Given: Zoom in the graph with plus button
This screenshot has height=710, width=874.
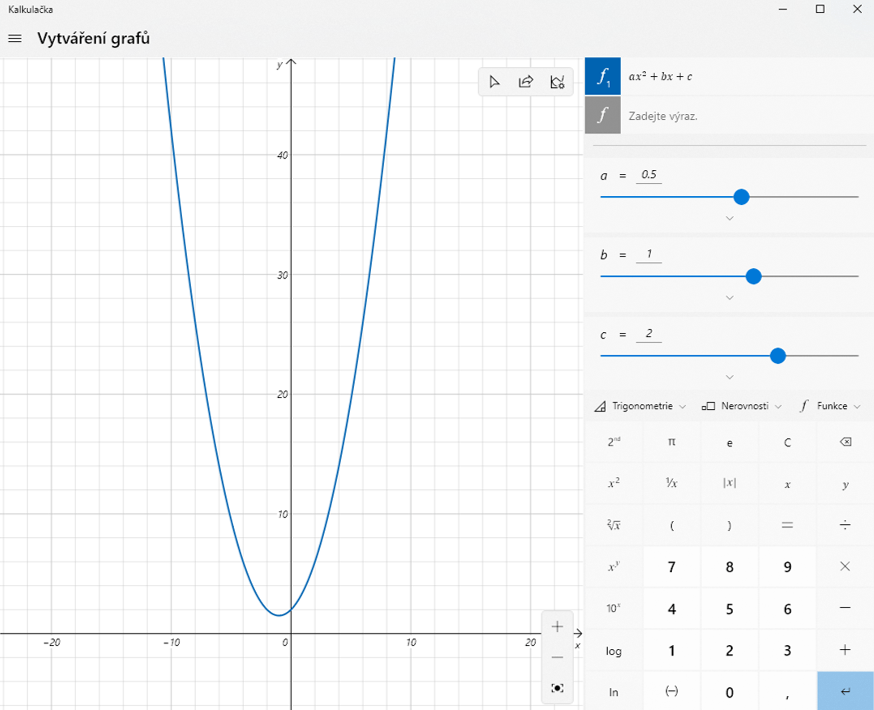Looking at the screenshot, I should [557, 627].
